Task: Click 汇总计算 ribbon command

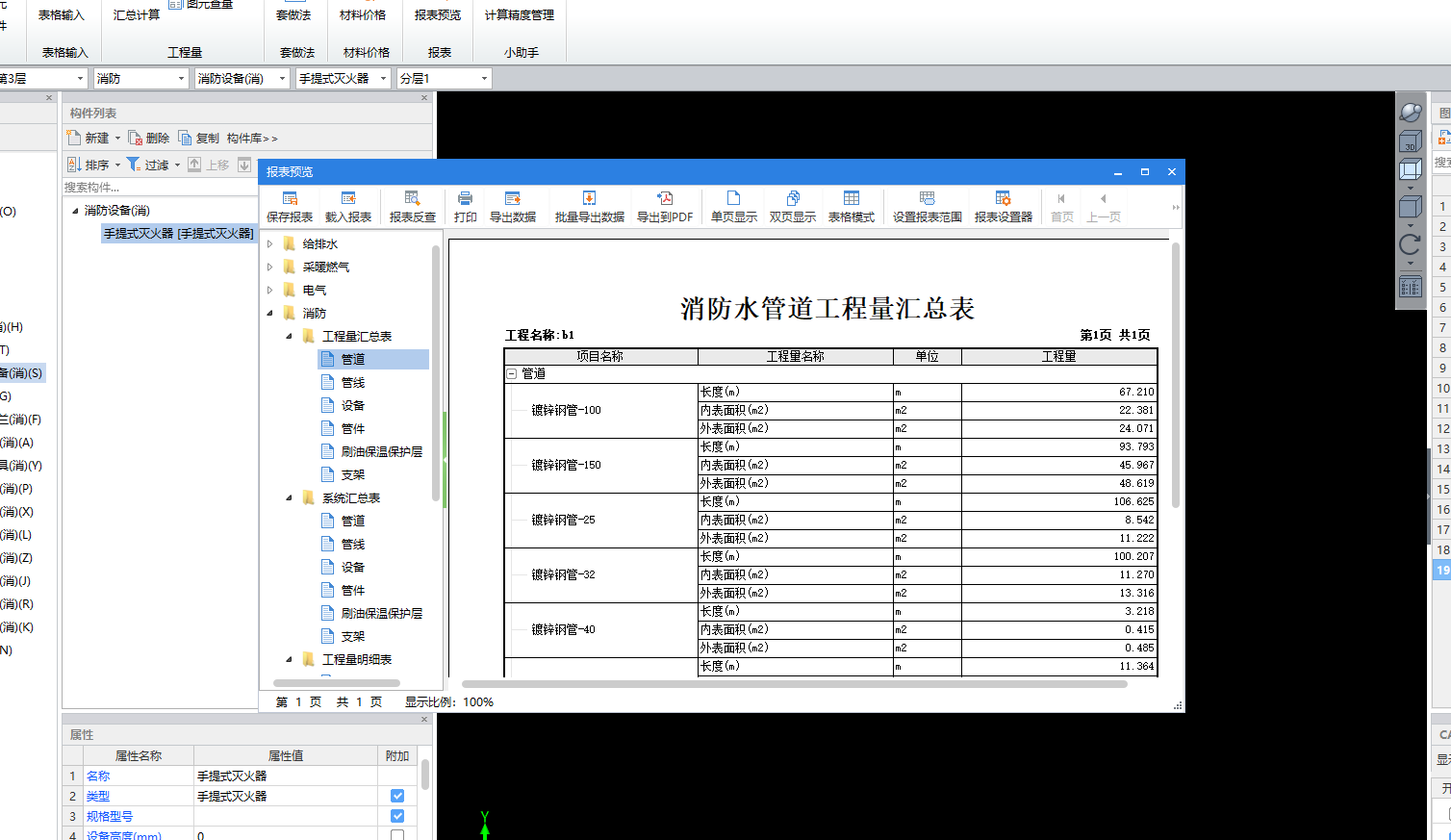Action: pos(137,15)
